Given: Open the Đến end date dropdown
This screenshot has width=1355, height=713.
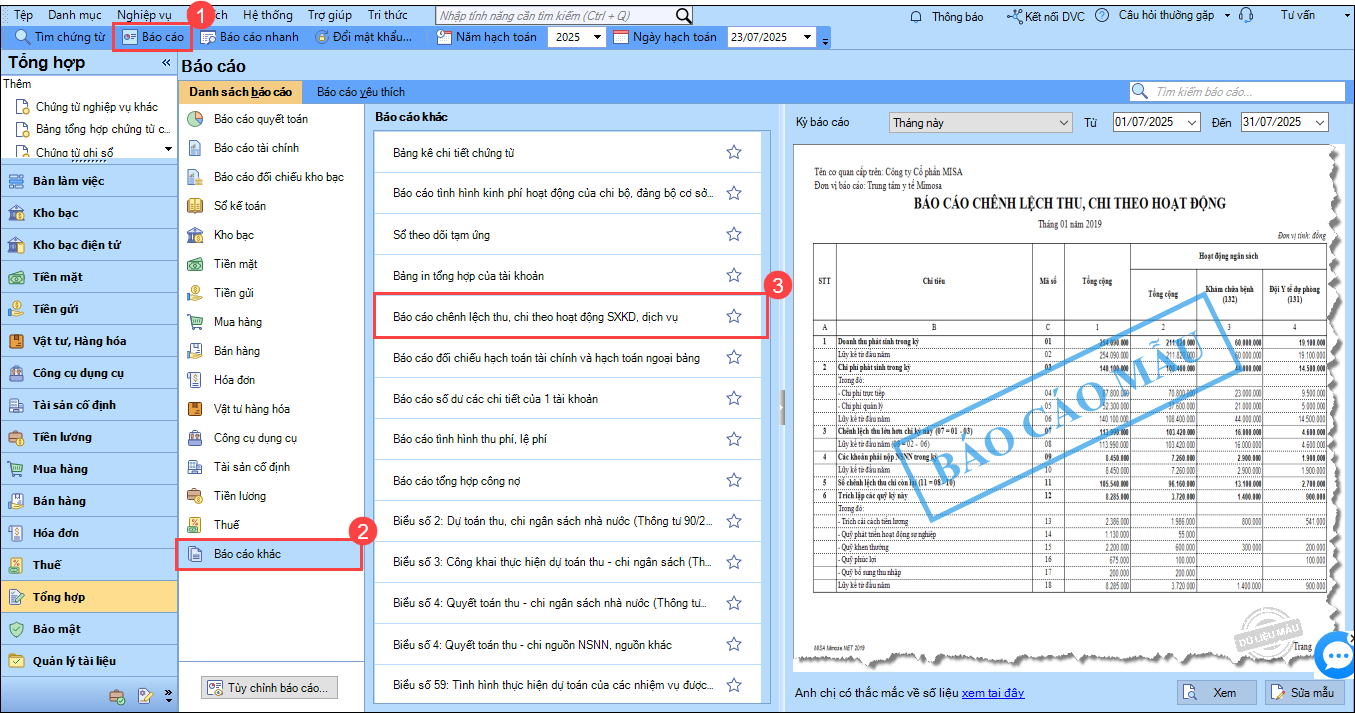Looking at the screenshot, I should 1320,122.
